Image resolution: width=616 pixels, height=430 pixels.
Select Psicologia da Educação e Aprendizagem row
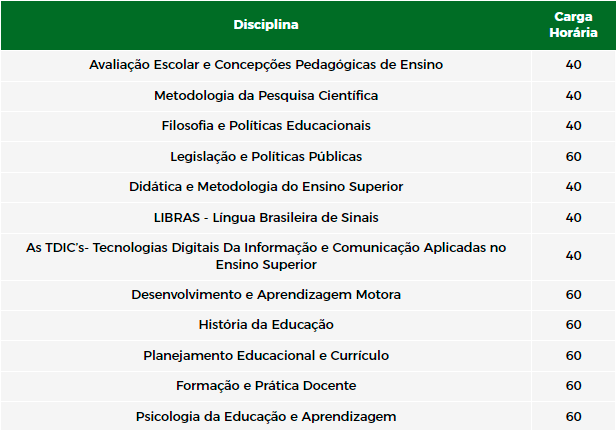click(x=308, y=416)
